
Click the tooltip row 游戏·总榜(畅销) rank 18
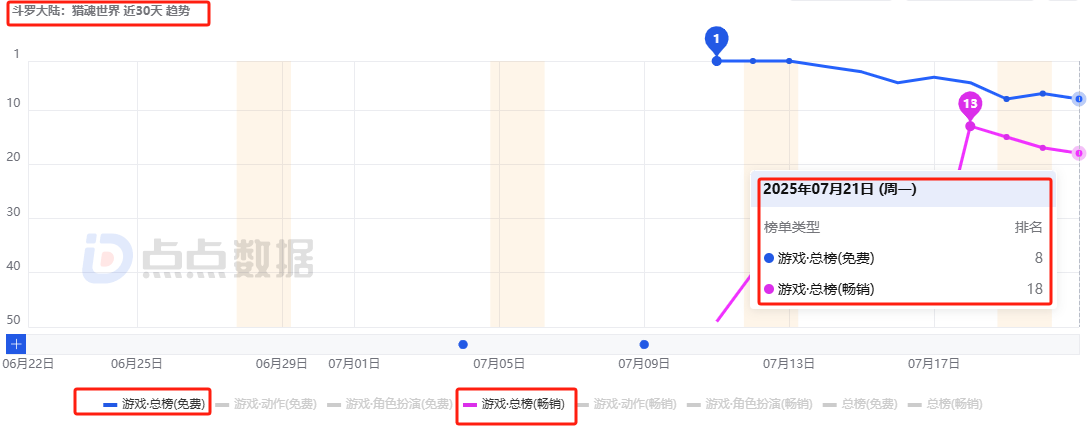[903, 289]
